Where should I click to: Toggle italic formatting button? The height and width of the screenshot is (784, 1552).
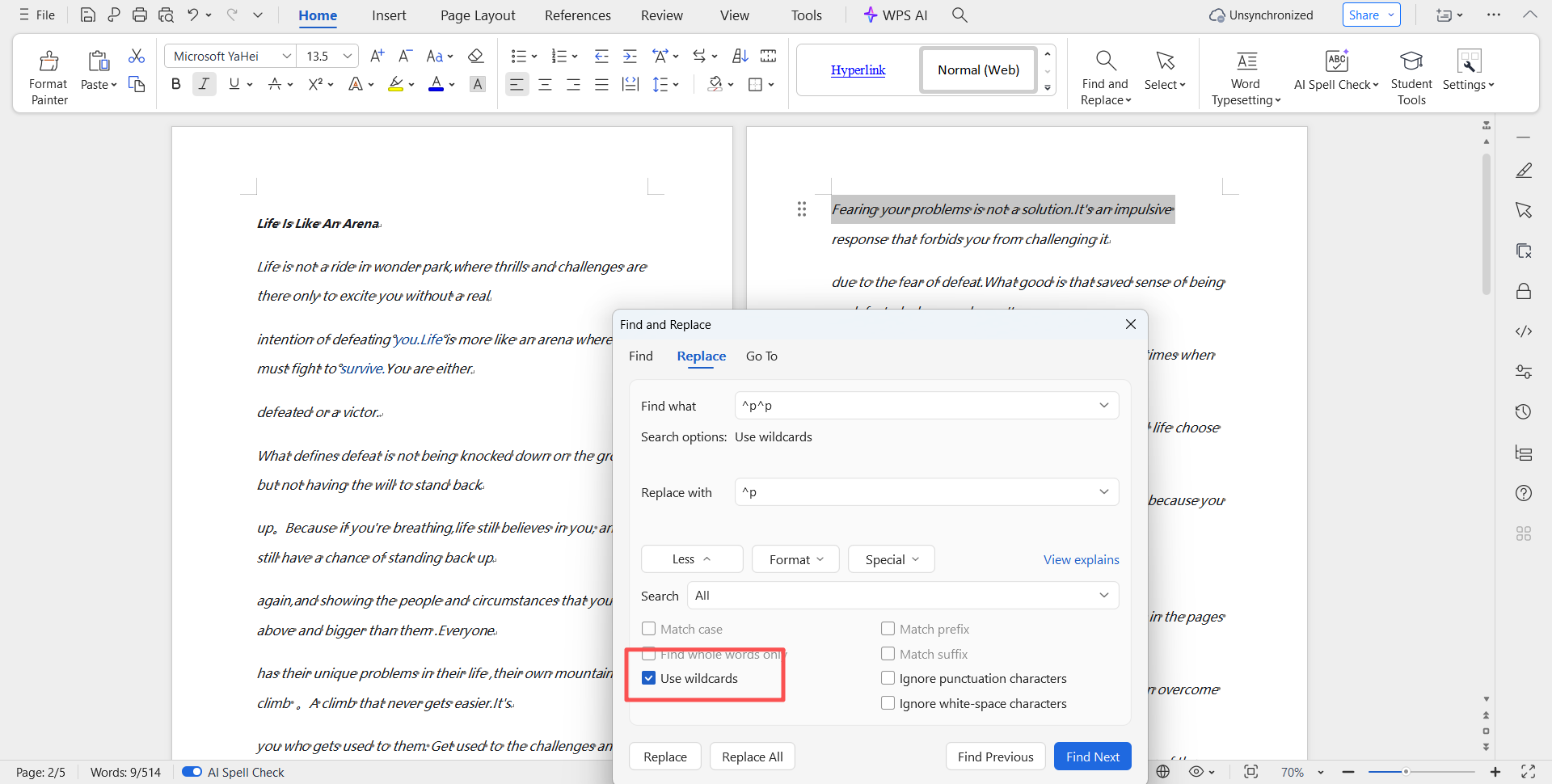click(x=204, y=84)
